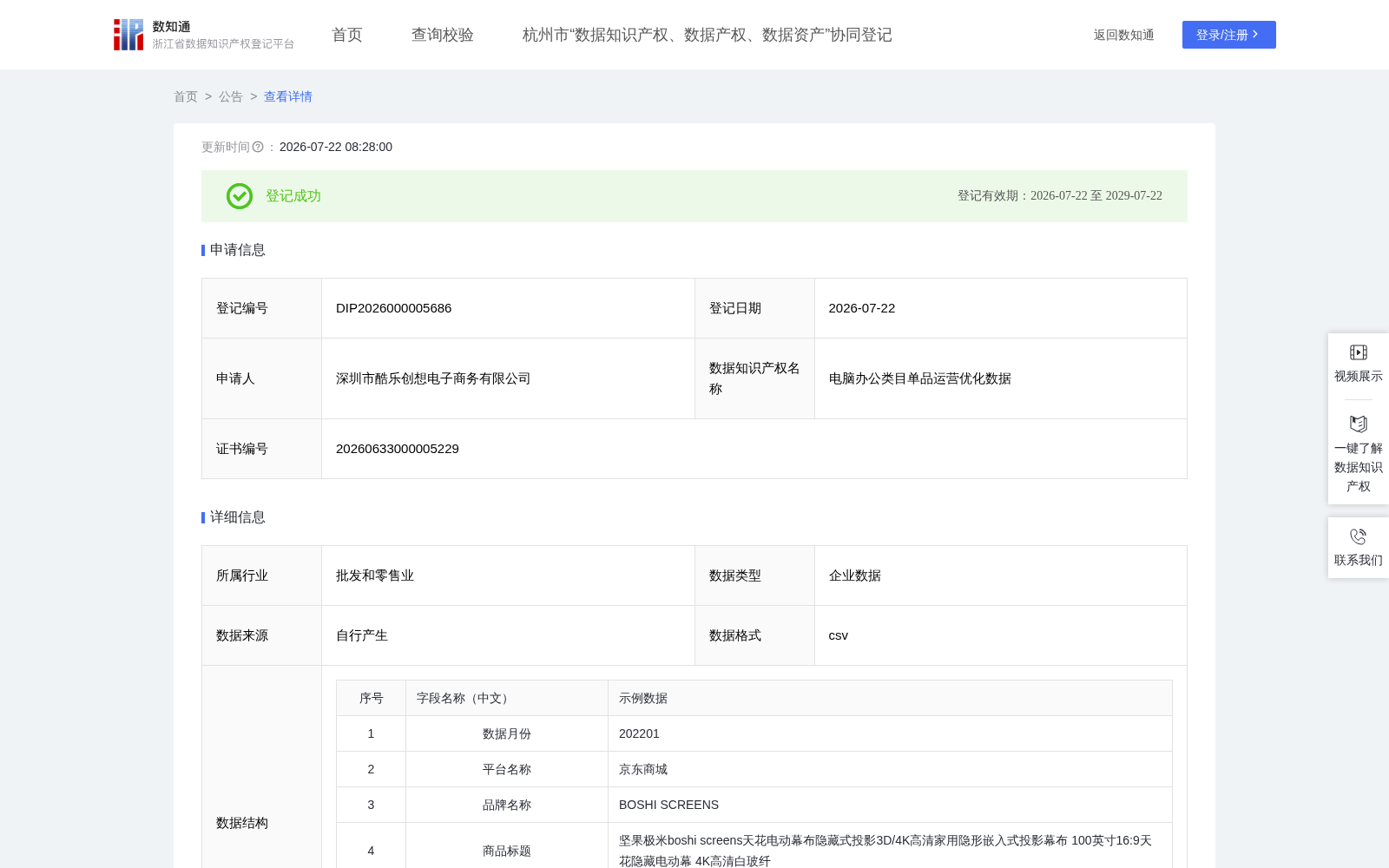Select sample value 202201
1389x868 pixels.
[x=639, y=733]
